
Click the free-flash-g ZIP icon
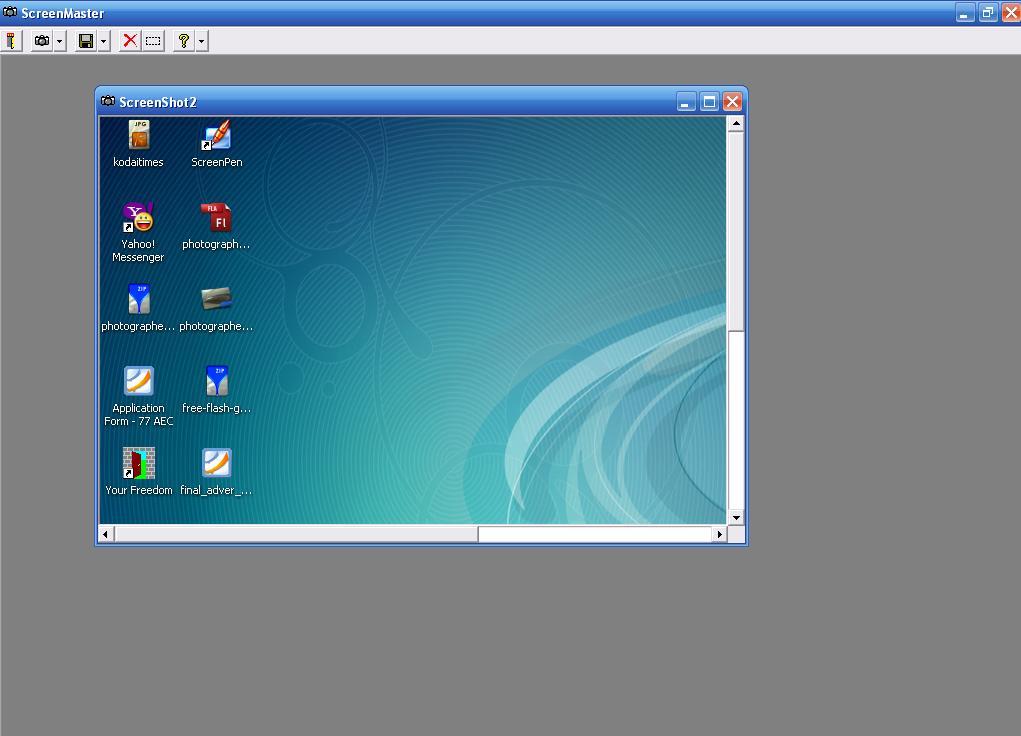pos(216,381)
